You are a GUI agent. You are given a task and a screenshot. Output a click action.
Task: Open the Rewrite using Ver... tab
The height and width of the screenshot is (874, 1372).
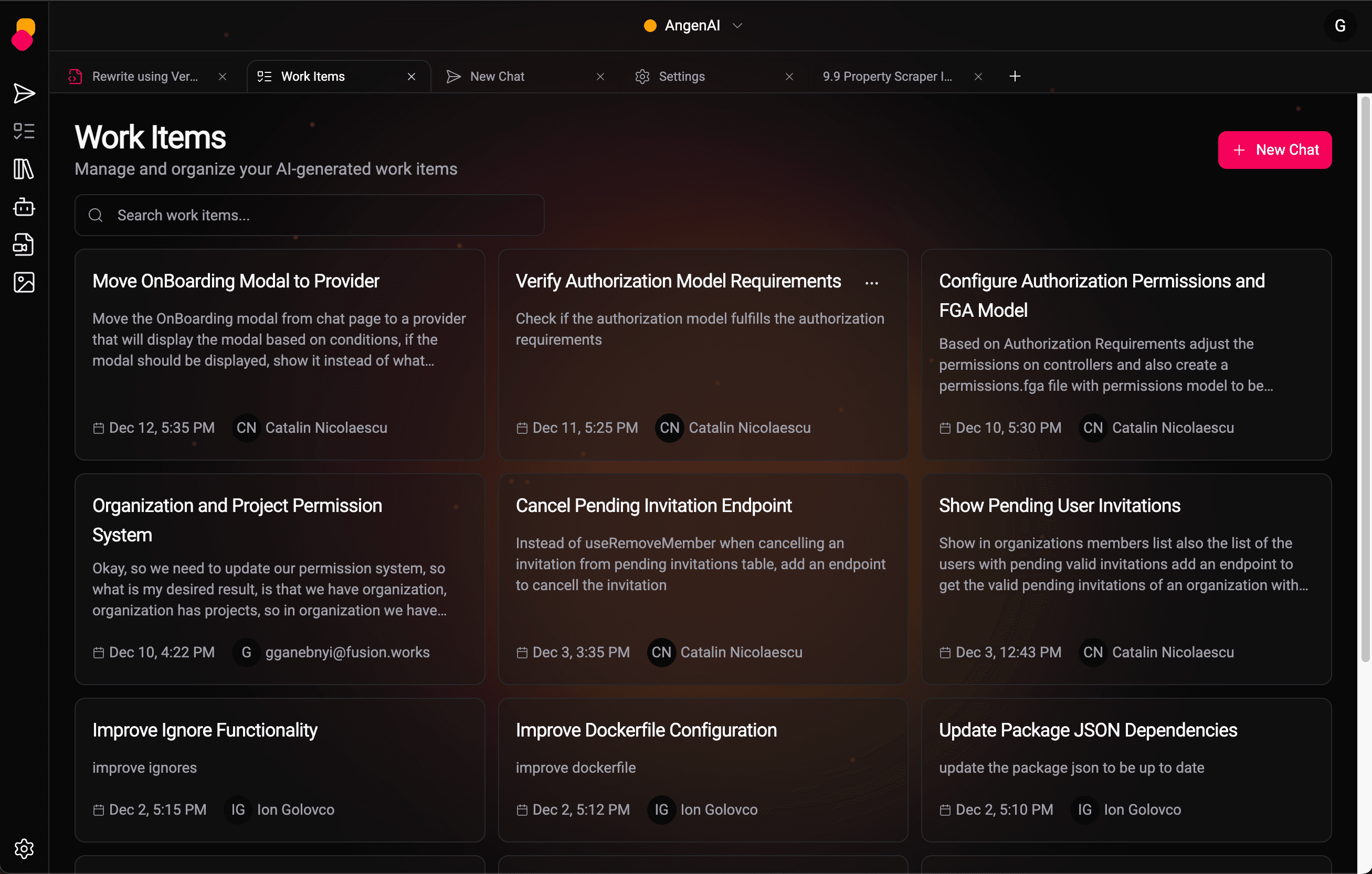point(145,76)
